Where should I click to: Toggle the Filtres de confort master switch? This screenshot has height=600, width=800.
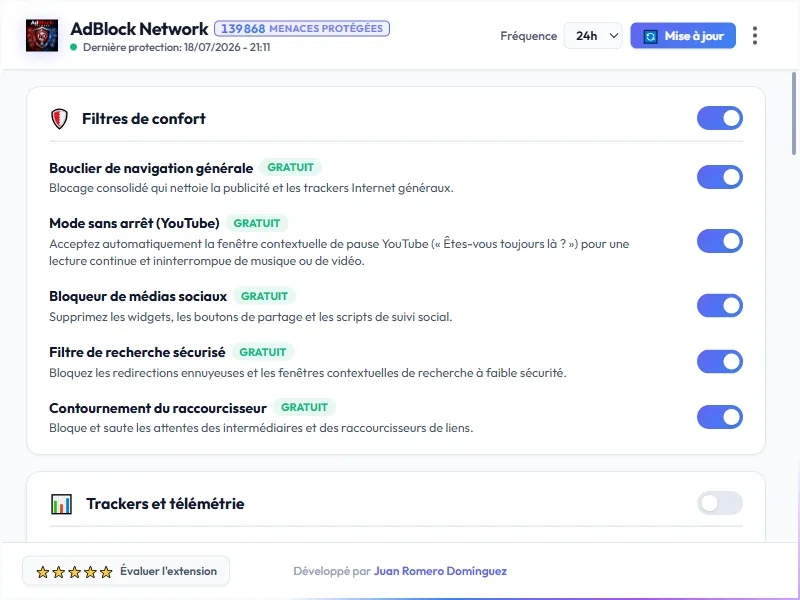(x=719, y=118)
